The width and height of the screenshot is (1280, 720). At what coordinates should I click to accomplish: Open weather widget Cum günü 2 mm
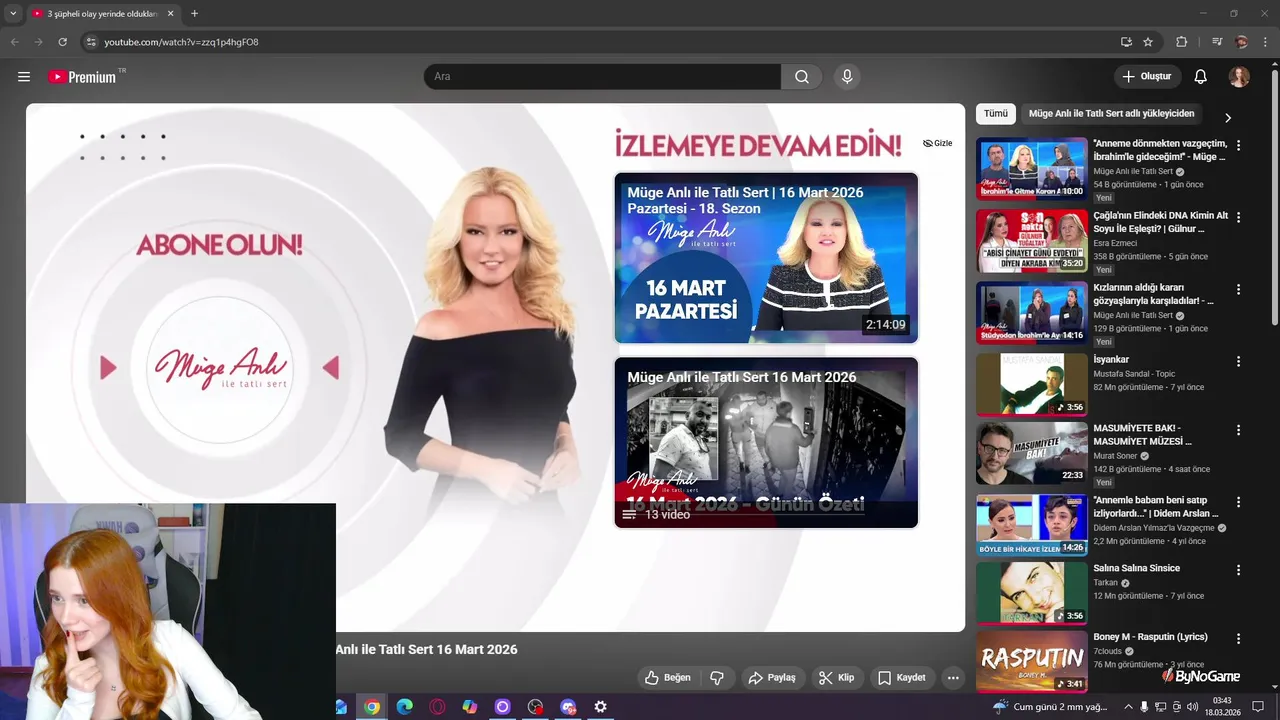(1049, 707)
